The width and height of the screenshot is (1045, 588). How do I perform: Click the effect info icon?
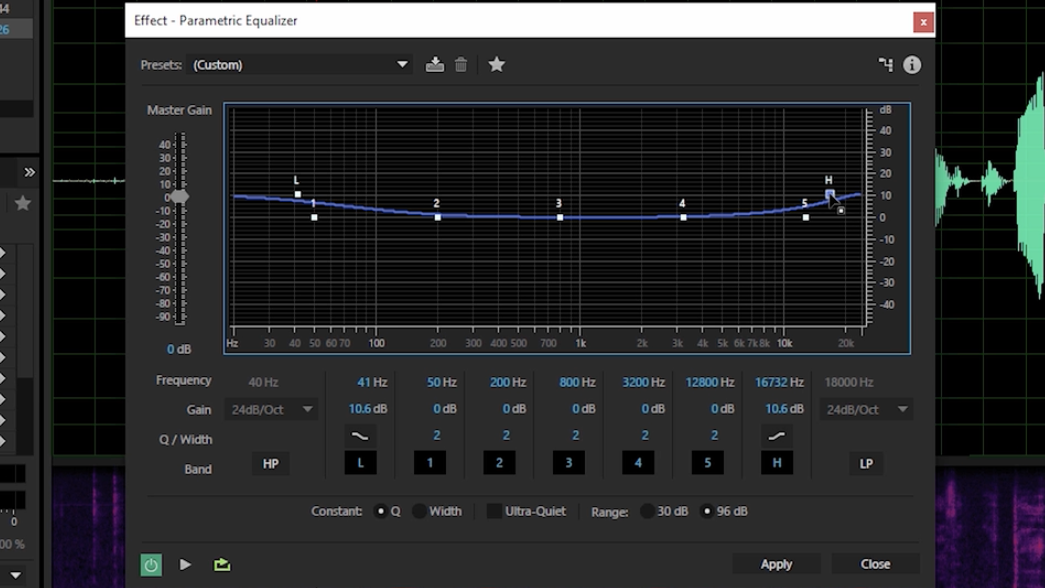912,65
